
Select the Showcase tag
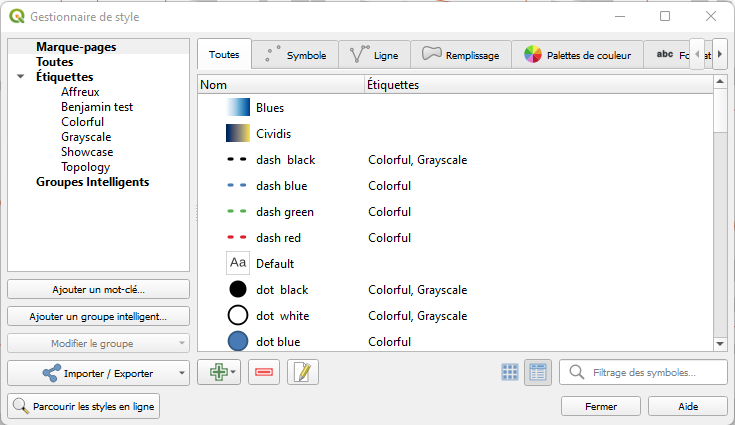pos(87,152)
